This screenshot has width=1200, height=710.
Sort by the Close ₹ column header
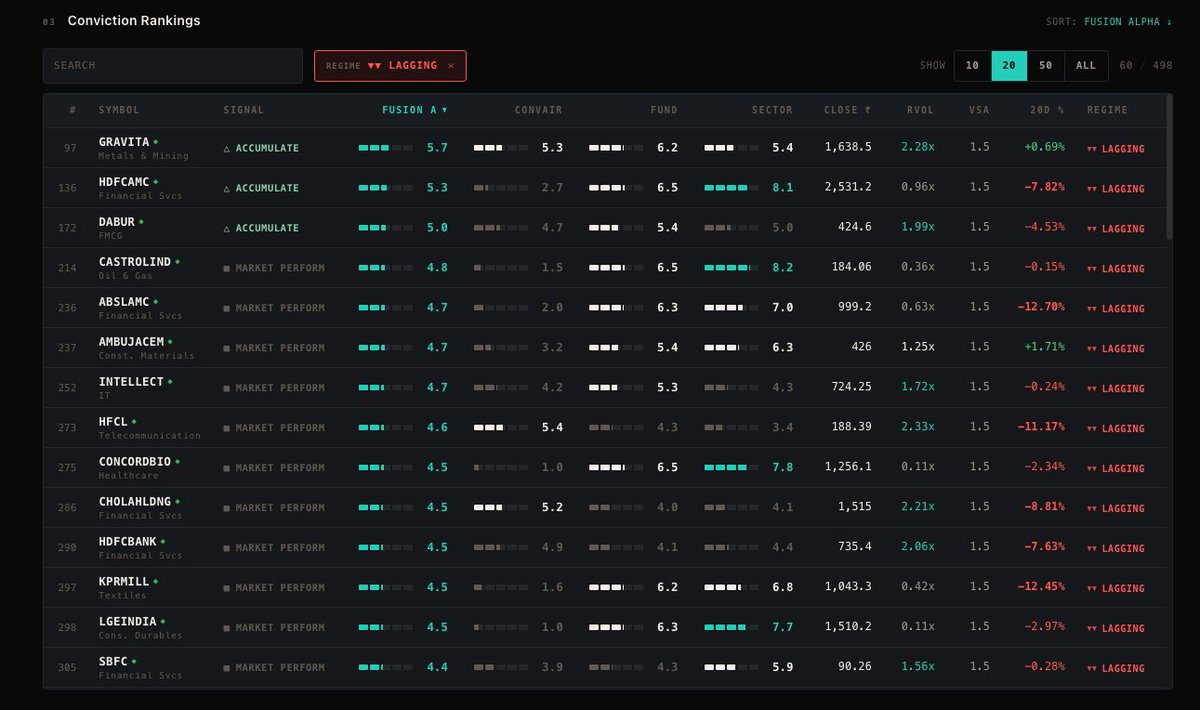[848, 110]
